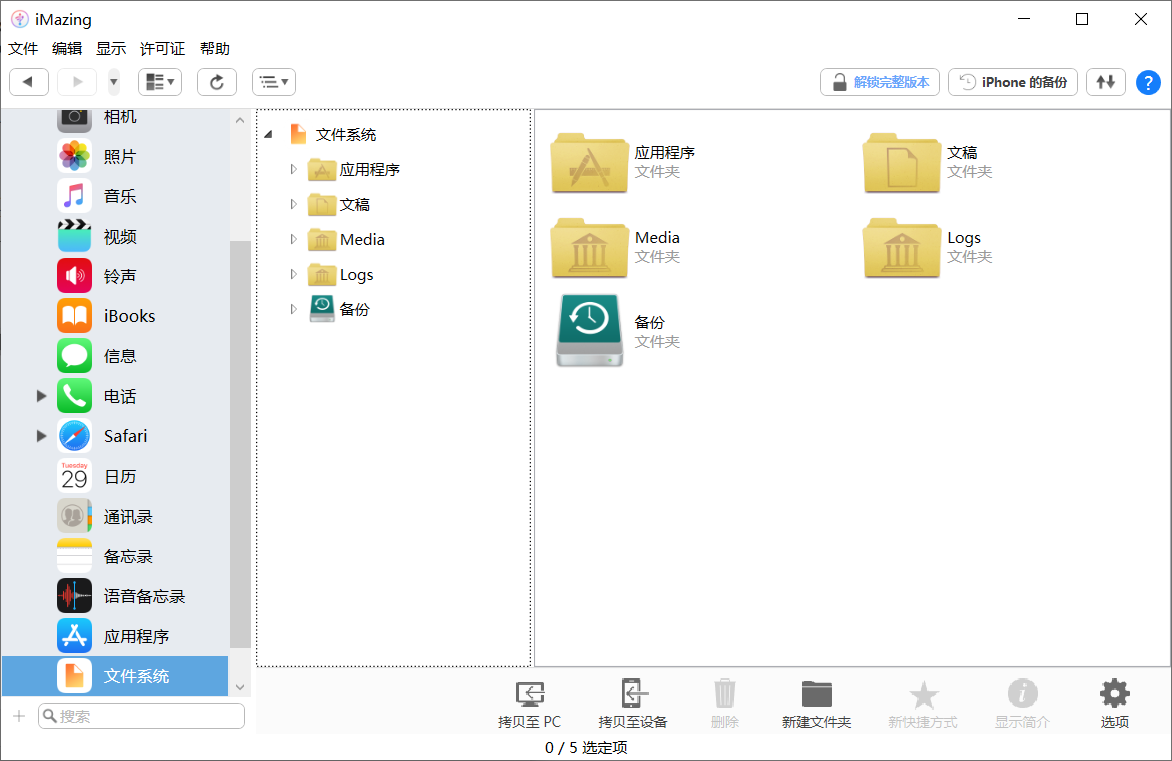Screen dimensions: 1172x761
Task: Click Copy to Device (拷贝至设备)
Action: tap(632, 703)
